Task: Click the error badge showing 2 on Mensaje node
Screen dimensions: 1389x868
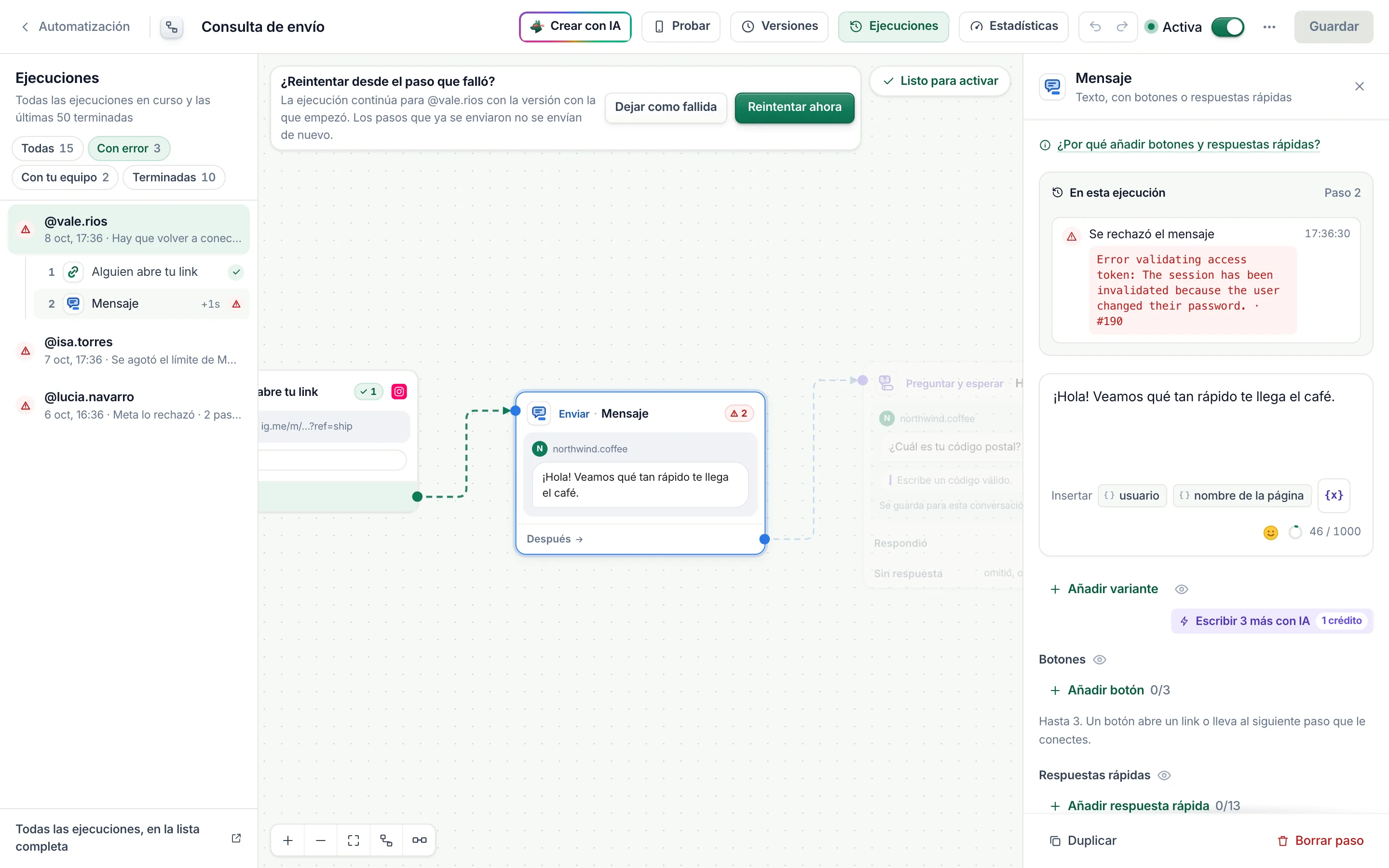Action: coord(739,413)
